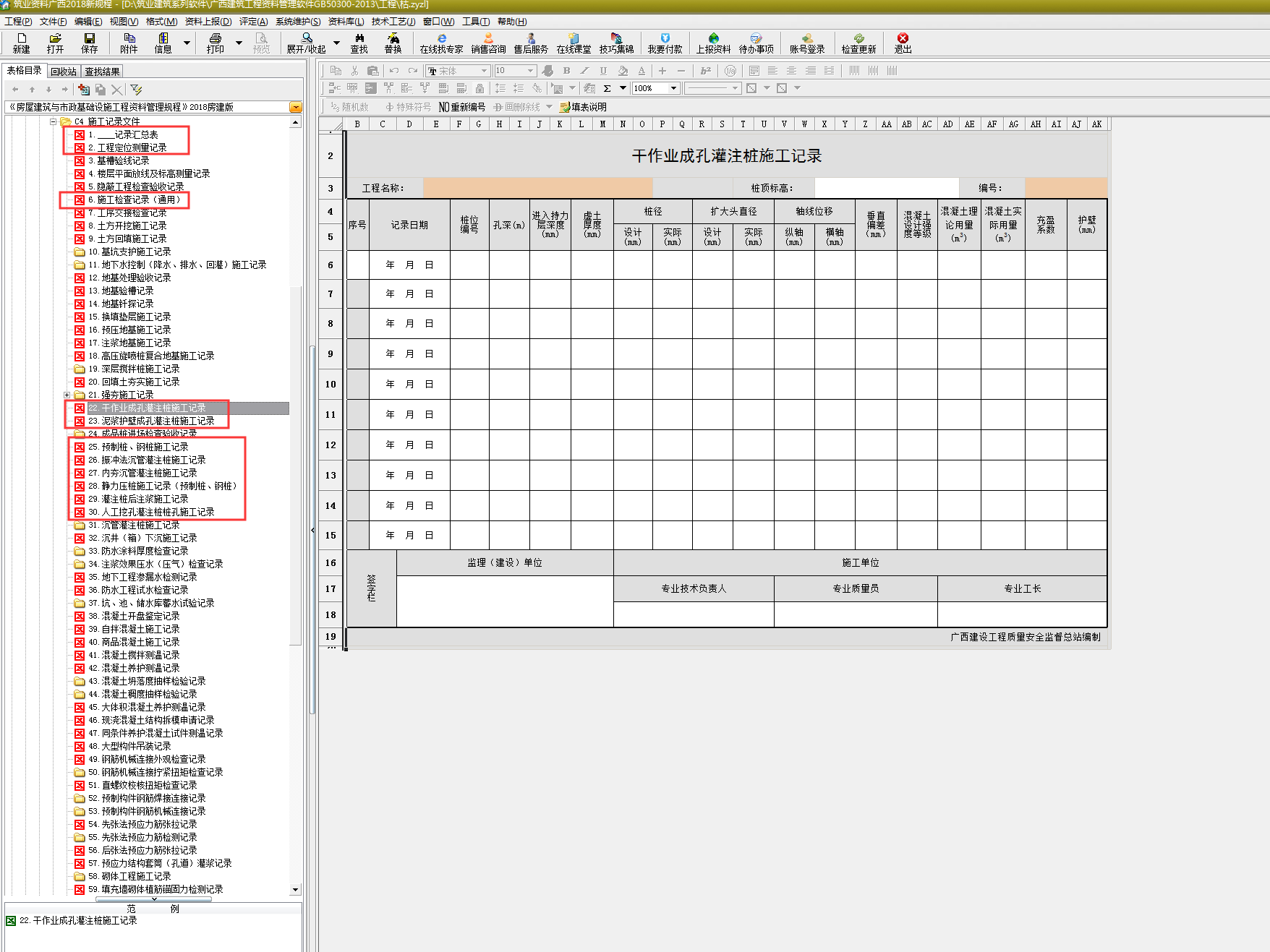
Task: Click the font color A icon
Action: pos(642,71)
